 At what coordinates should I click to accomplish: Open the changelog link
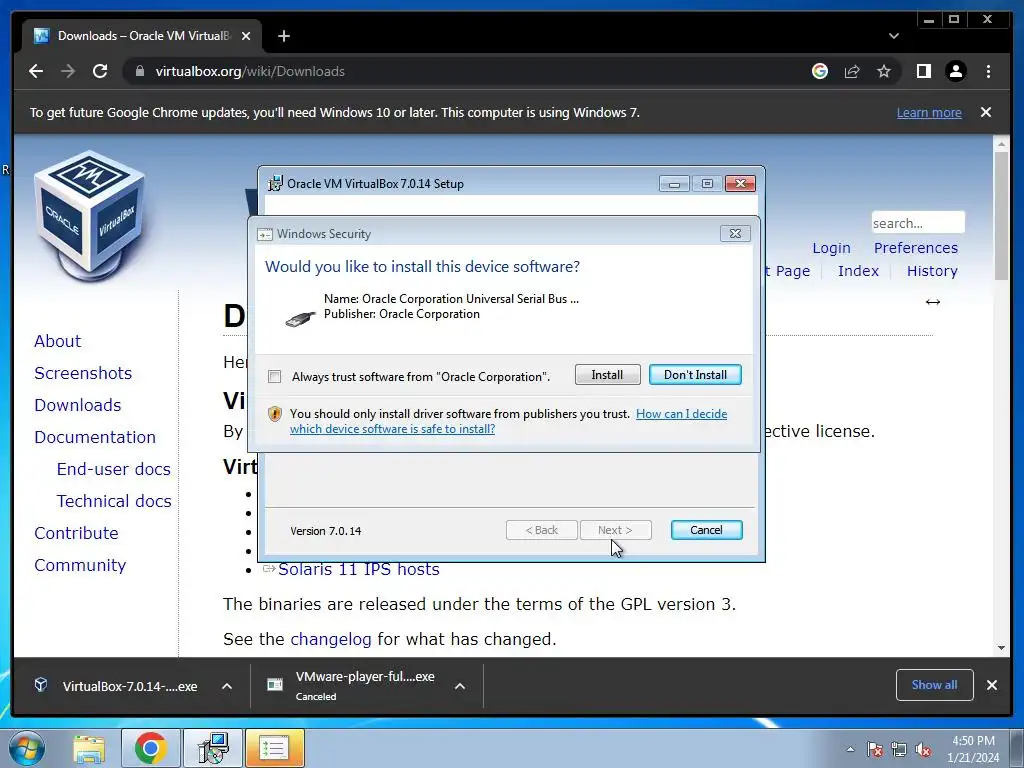point(330,639)
